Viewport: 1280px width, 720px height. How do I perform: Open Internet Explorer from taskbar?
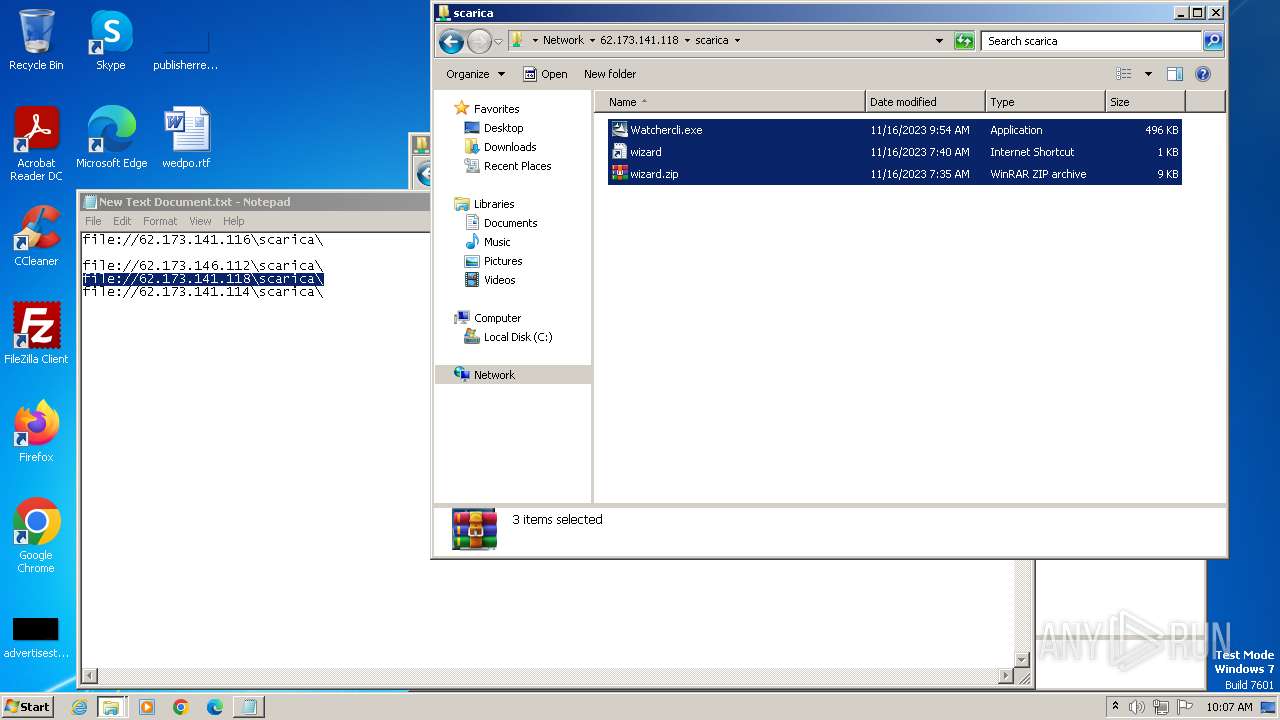pos(79,707)
